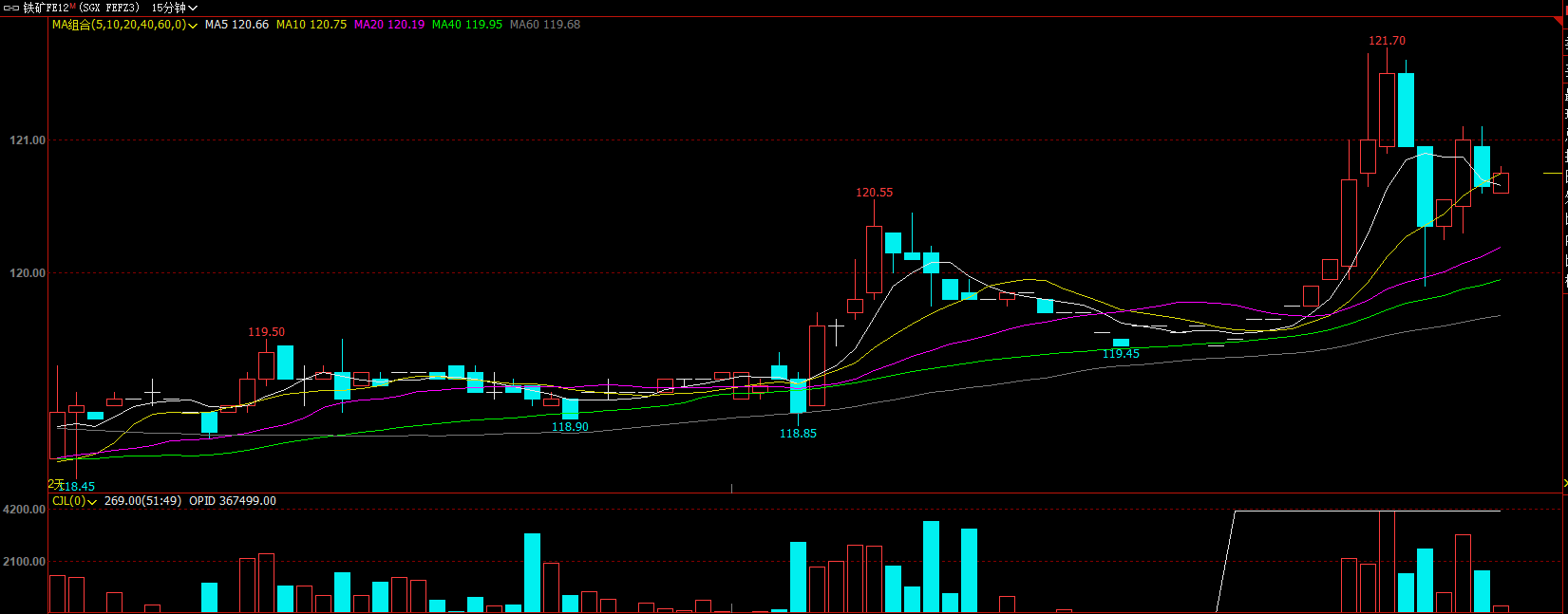Click the 119.45 low price label
Image resolution: width=1568 pixels, height=614 pixels.
coord(1121,354)
